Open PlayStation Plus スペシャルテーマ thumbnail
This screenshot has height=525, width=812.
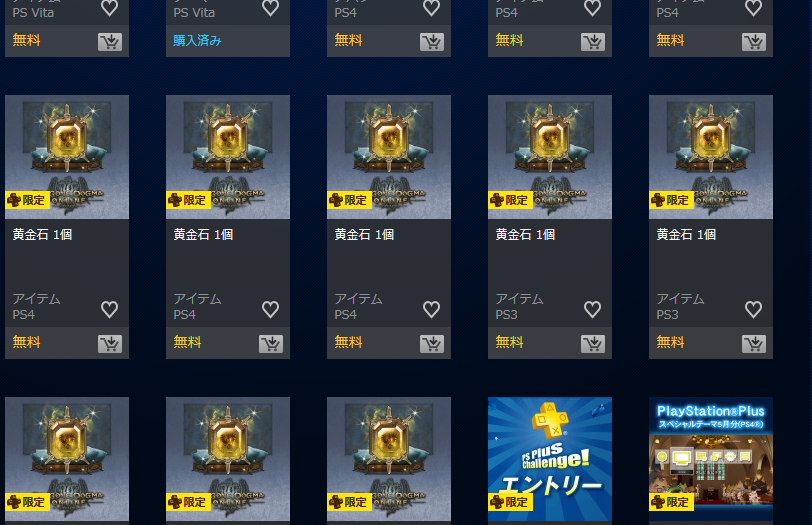click(x=711, y=459)
